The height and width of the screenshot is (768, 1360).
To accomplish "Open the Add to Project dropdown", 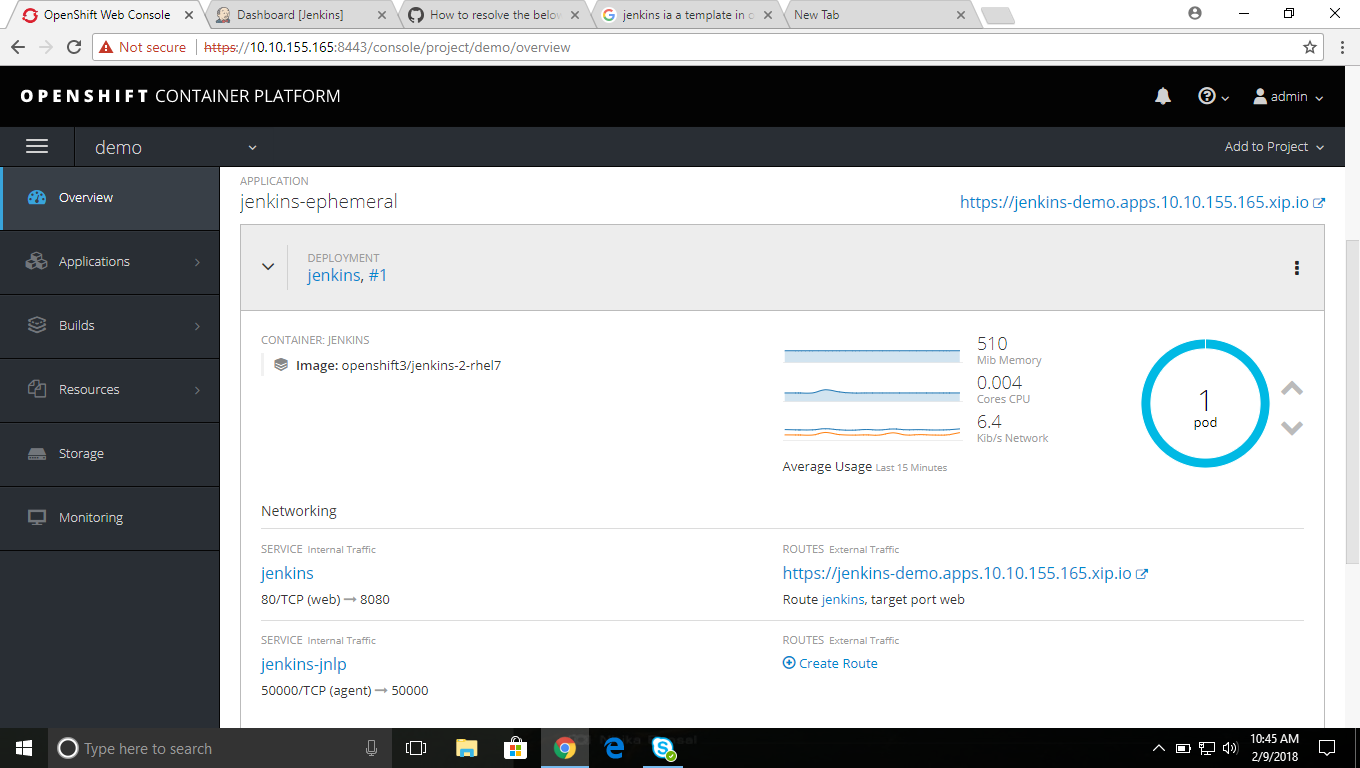I will (1274, 146).
